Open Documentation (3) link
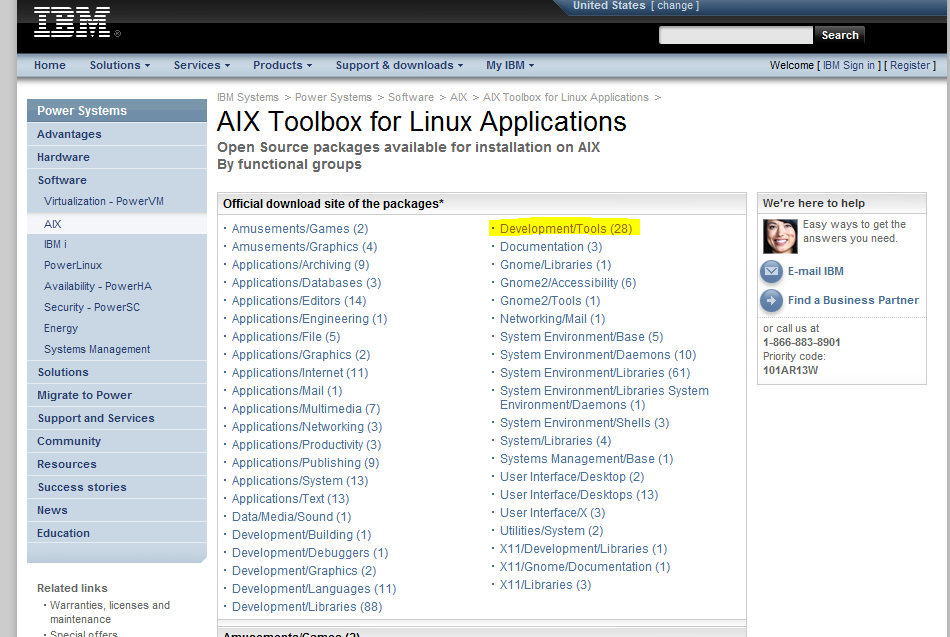 (551, 247)
